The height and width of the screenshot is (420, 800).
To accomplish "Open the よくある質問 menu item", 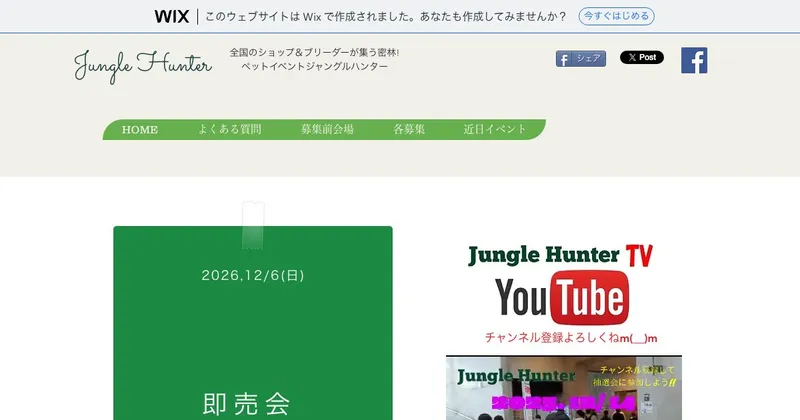I will 230,129.
